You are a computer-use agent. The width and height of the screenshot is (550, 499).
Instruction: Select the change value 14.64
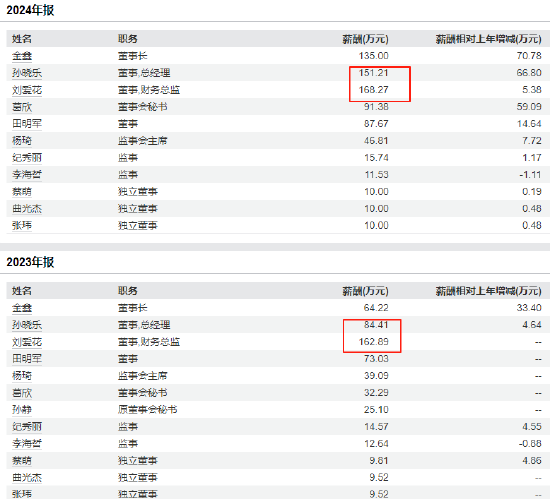(x=529, y=124)
